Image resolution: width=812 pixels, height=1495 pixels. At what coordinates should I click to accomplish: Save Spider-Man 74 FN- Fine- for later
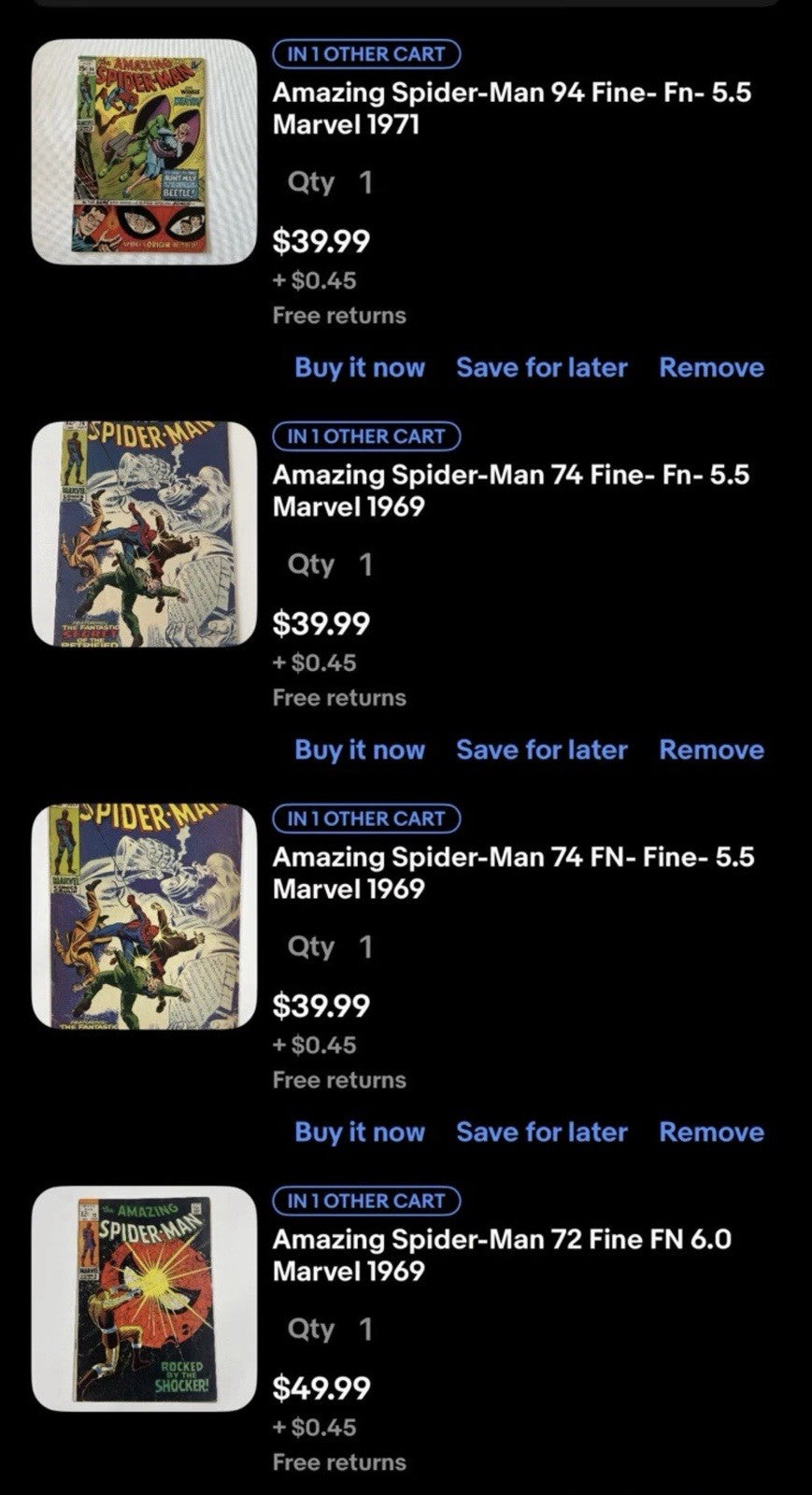(x=542, y=1132)
